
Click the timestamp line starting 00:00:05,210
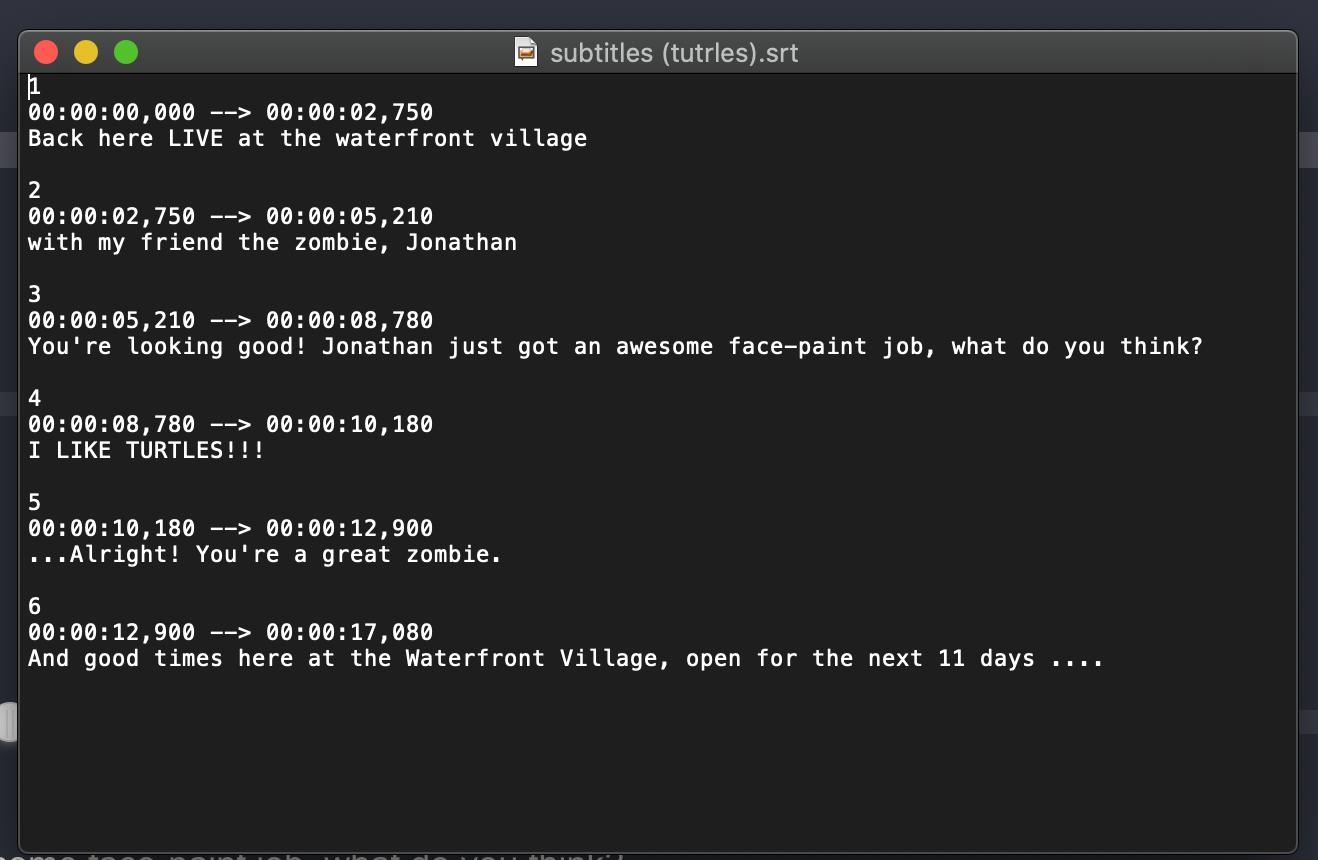(x=230, y=320)
